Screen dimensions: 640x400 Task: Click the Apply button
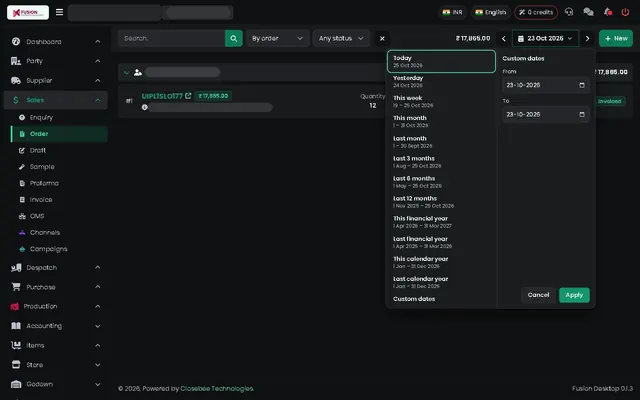574,295
